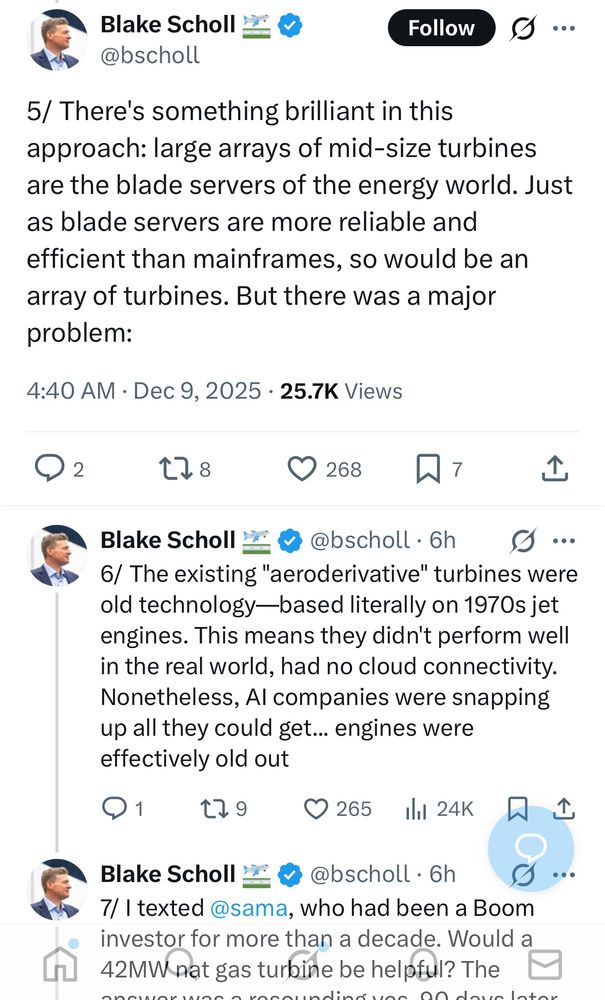The width and height of the screenshot is (605, 1000).
Task: Open the floating Grok assistant button
Action: click(x=531, y=848)
